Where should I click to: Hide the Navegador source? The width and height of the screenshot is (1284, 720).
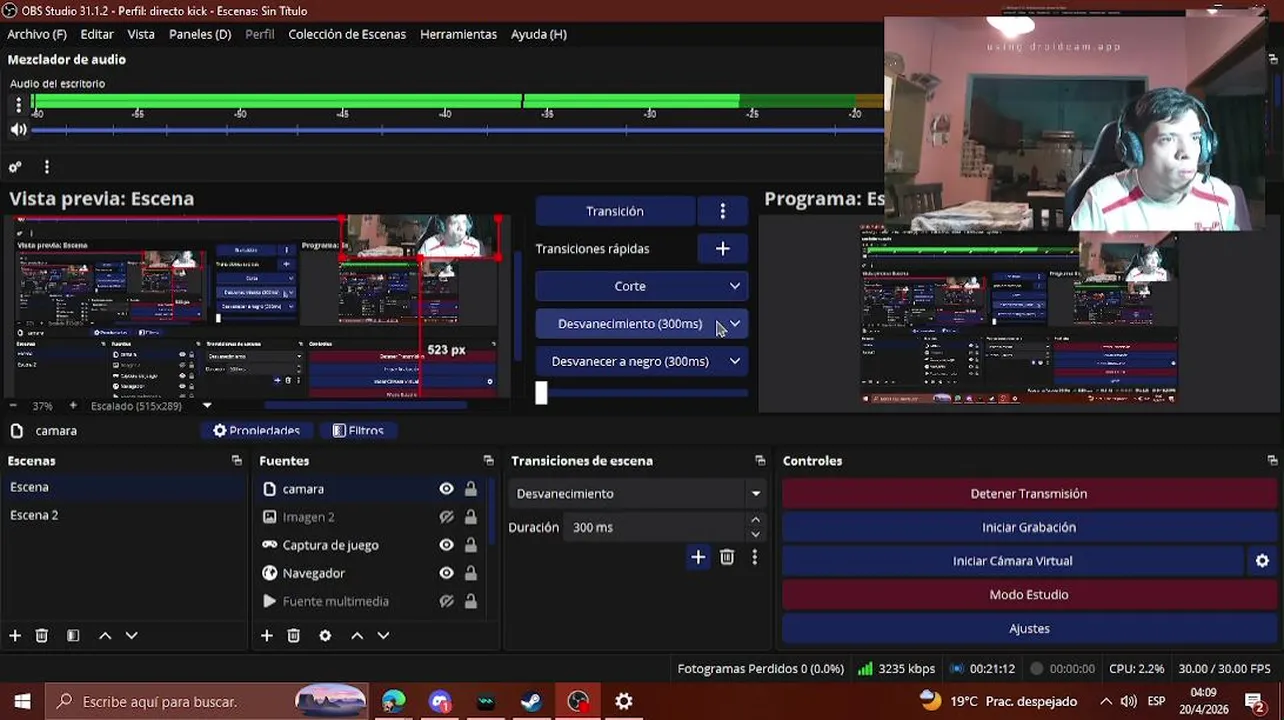click(x=446, y=573)
